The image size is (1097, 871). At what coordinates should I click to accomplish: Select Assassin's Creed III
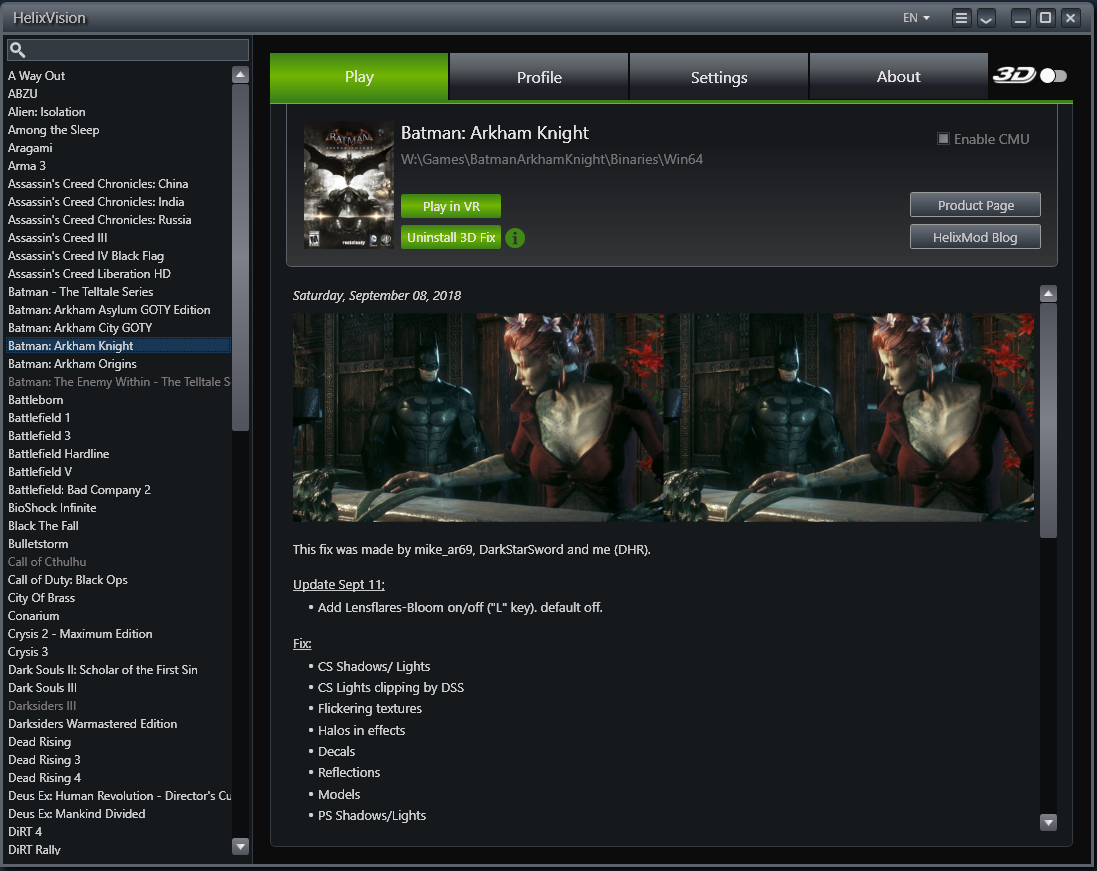pyautogui.click(x=57, y=238)
